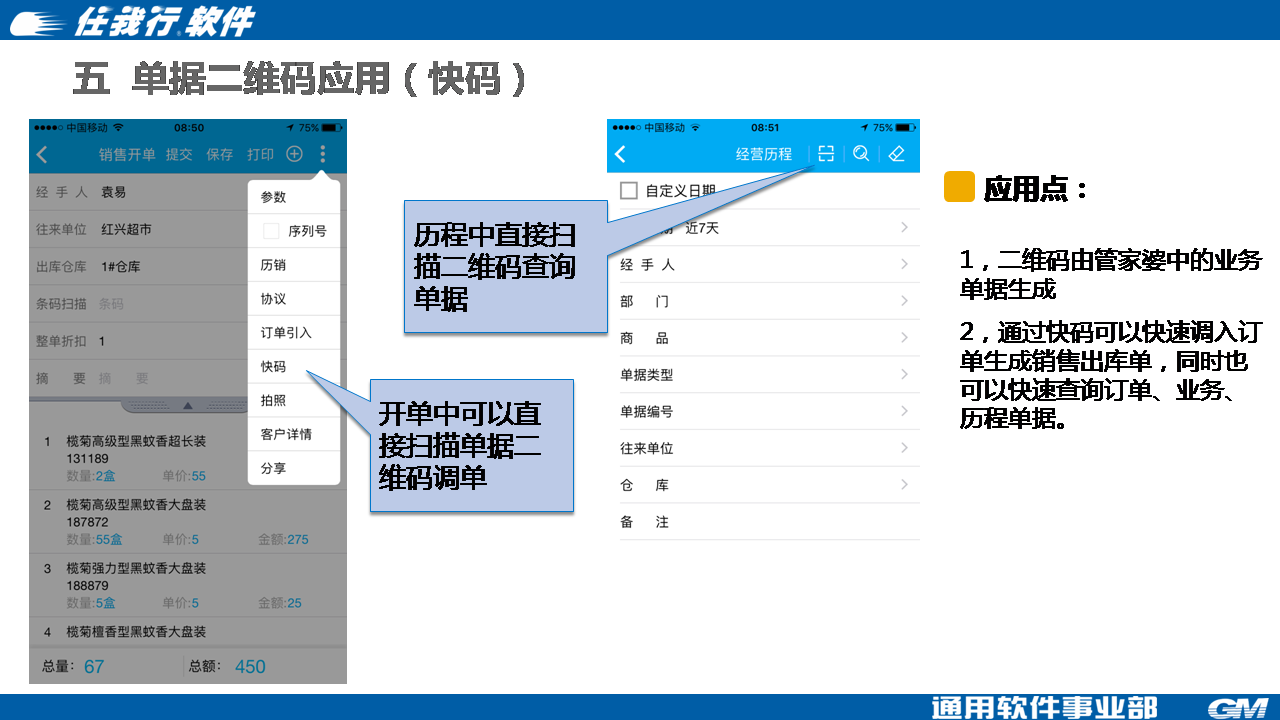Collapse header with the up triangle handle

(186, 406)
